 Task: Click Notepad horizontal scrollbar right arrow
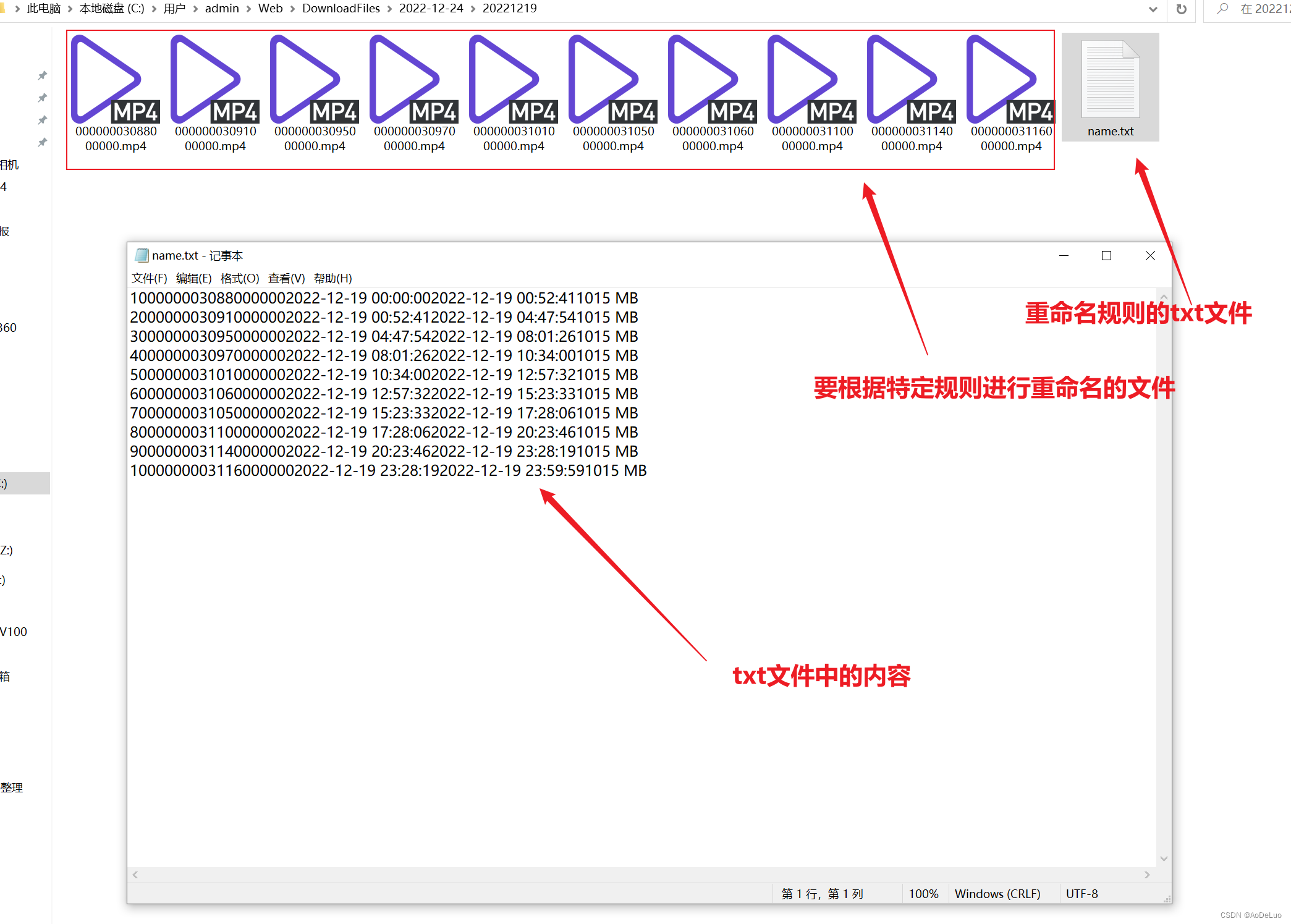[1147, 875]
